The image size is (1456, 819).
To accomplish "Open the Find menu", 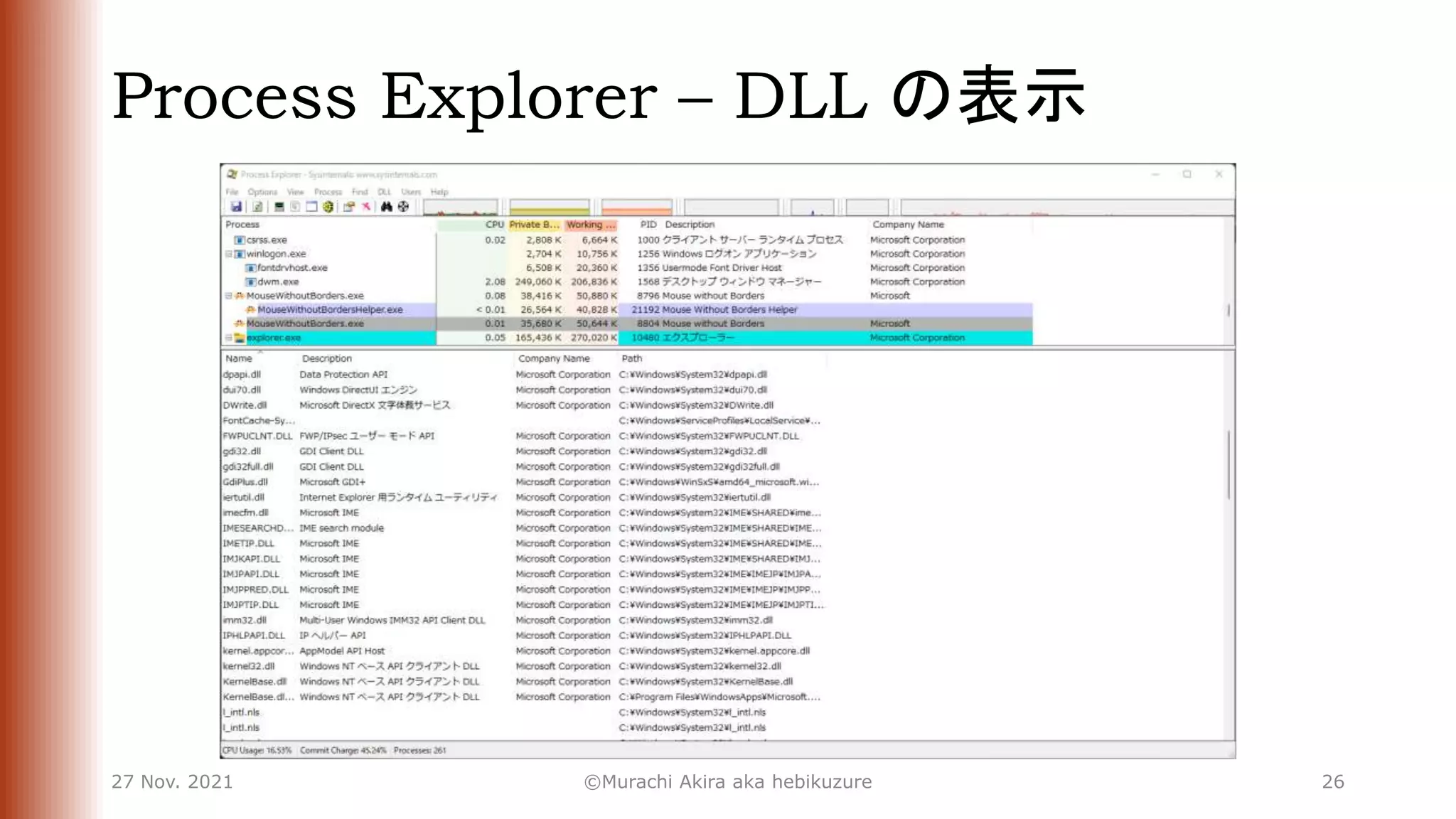I will click(x=360, y=192).
